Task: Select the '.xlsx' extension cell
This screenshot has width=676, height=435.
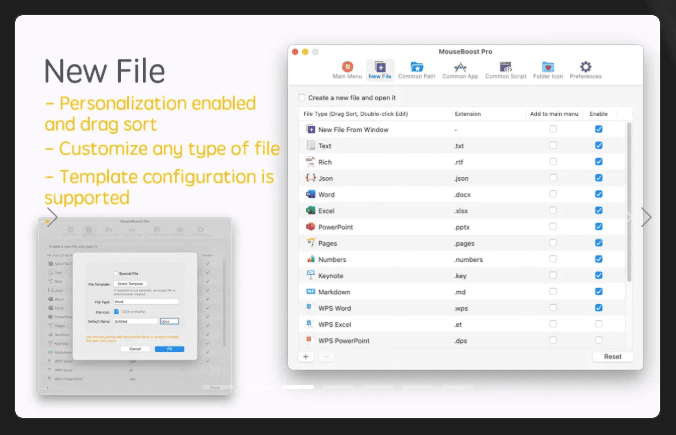Action: [461, 211]
